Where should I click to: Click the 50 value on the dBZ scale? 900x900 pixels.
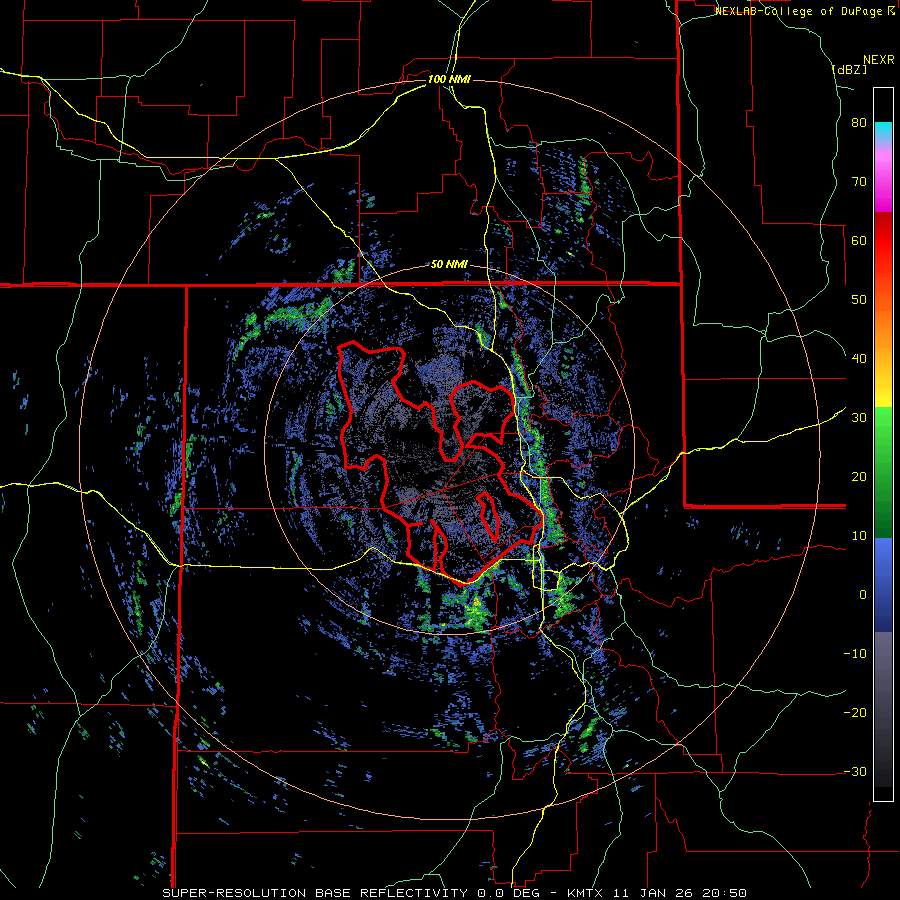coord(859,300)
